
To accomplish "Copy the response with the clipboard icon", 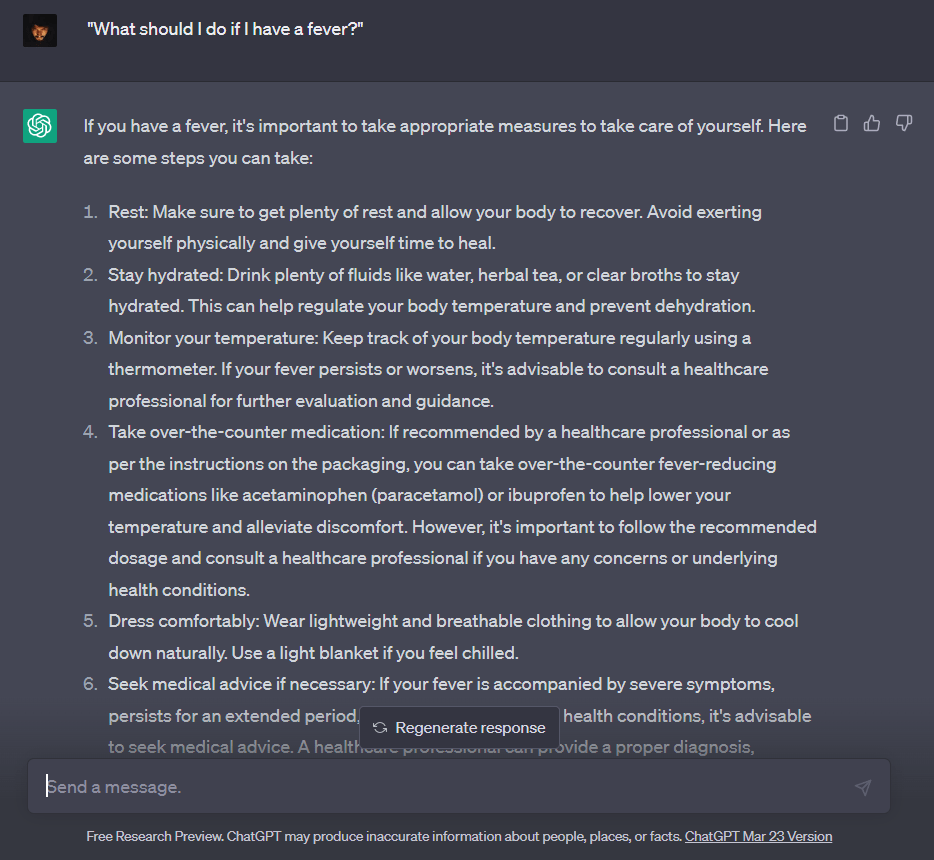I will click(x=840, y=123).
